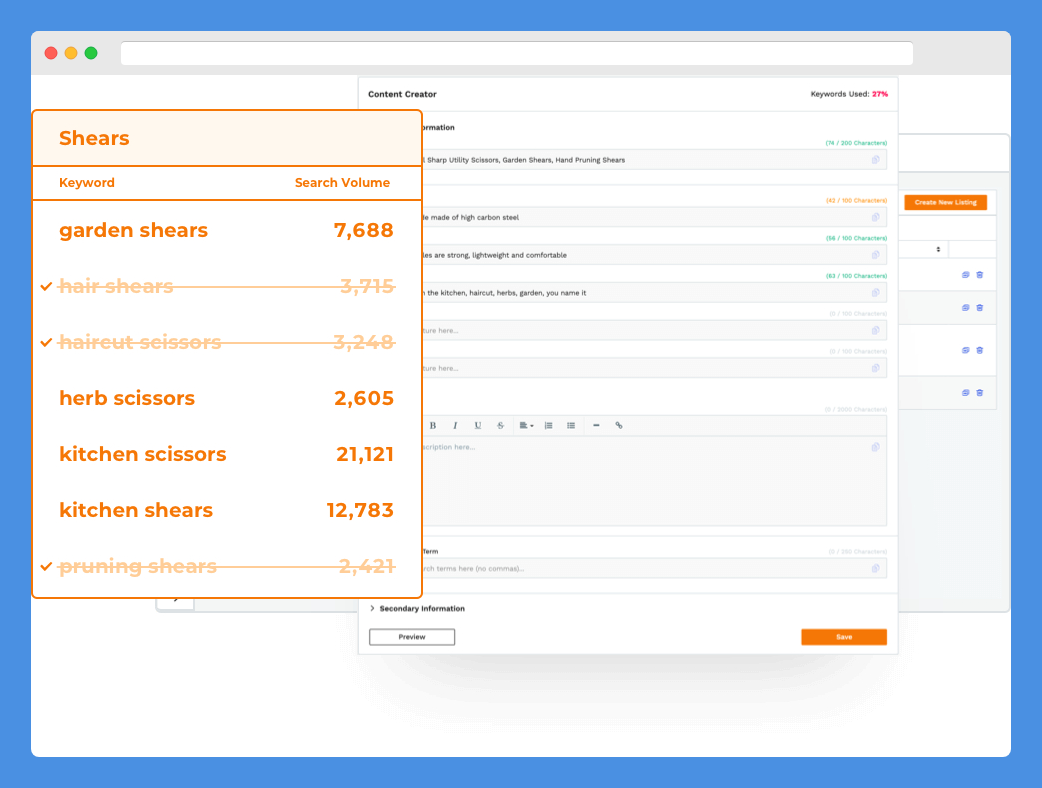Viewport: 1042px width, 788px height.
Task: Focus the browser address bar
Action: tap(517, 53)
